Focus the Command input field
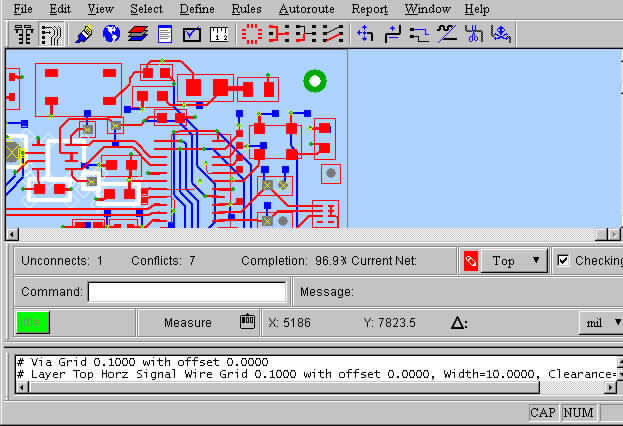This screenshot has width=623, height=426. (187, 292)
